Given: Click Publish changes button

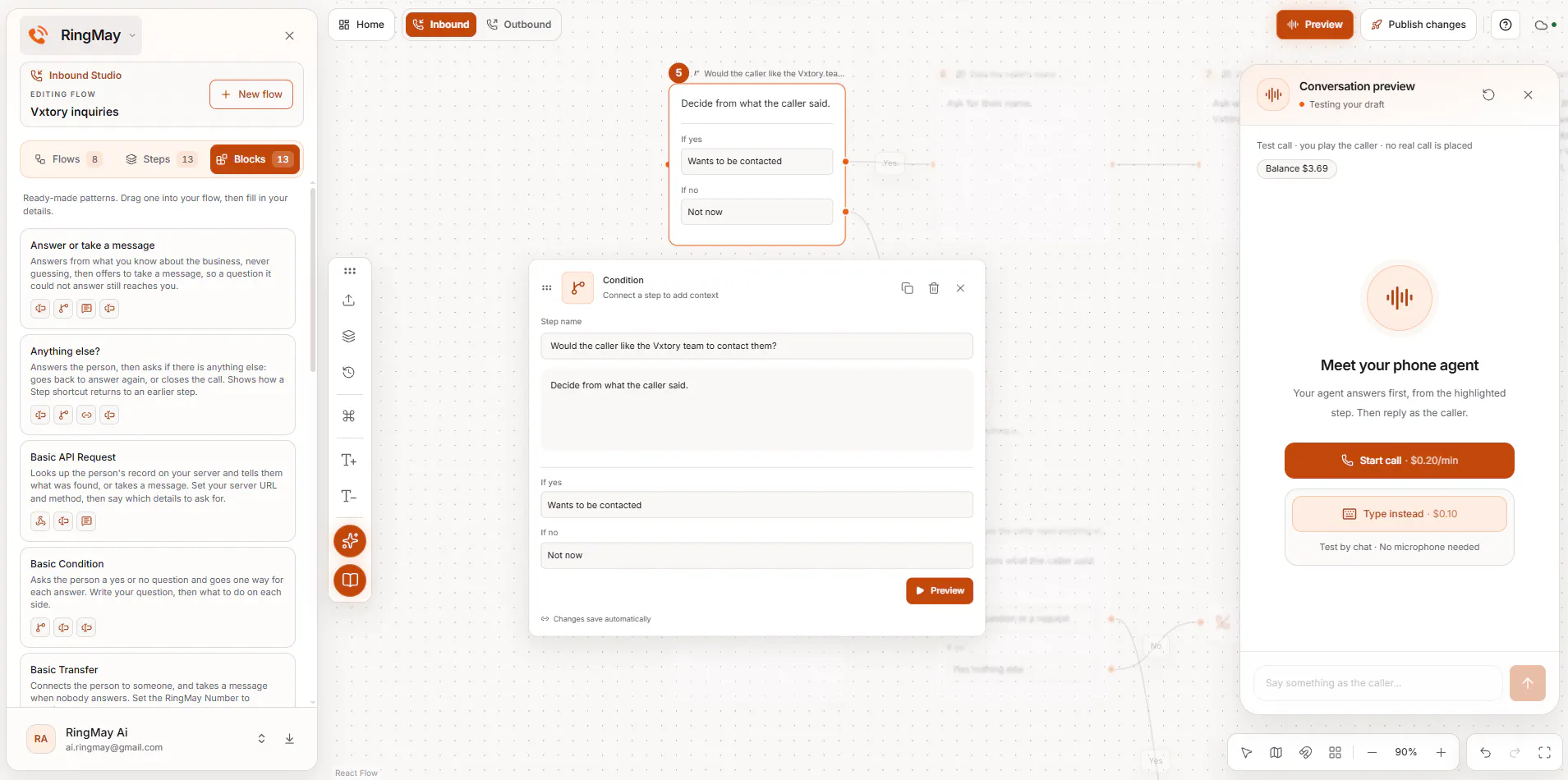Looking at the screenshot, I should point(1419,25).
